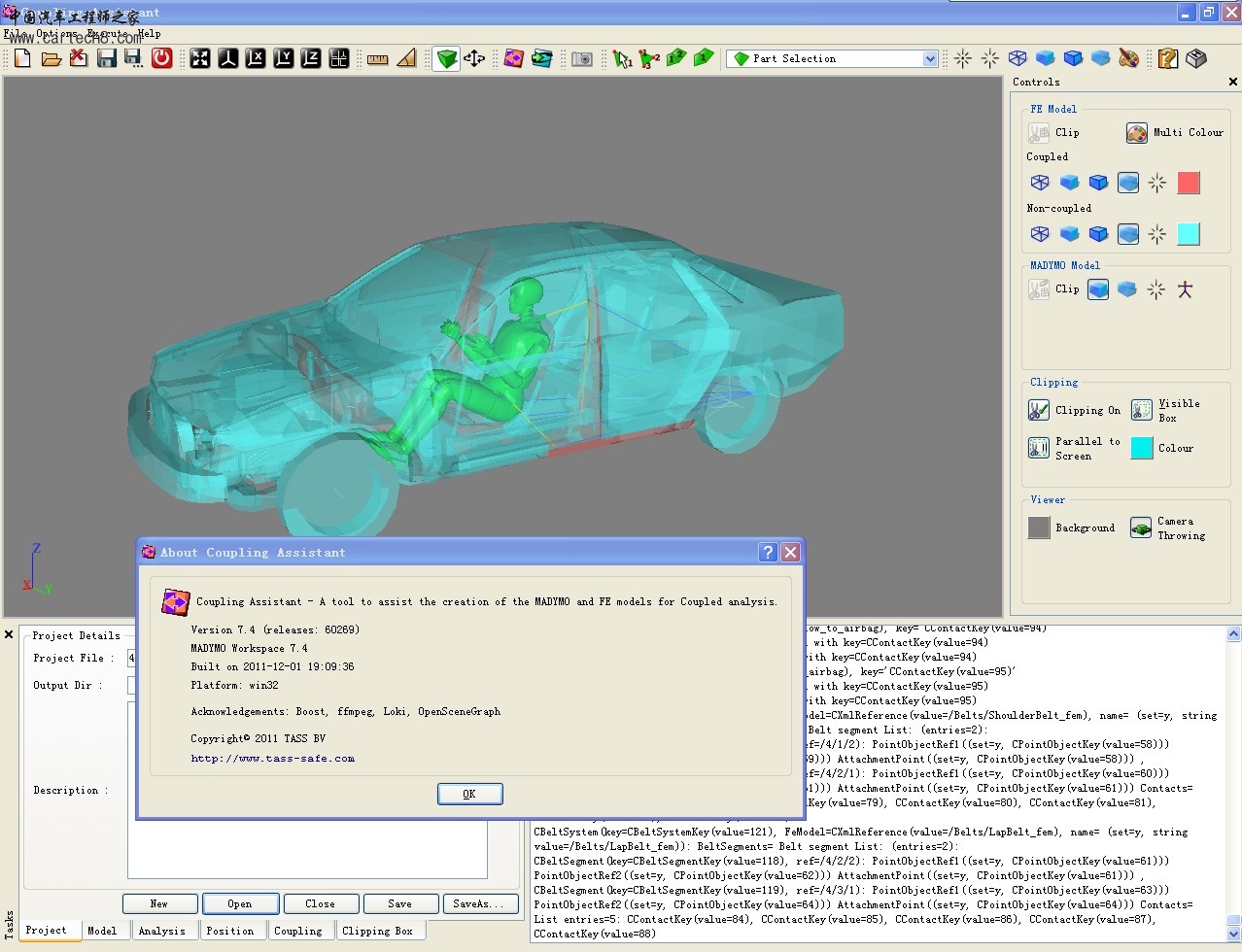The height and width of the screenshot is (952, 1242).
Task: Toggle the stick figure display in MADYMO Model
Action: coord(1185,289)
